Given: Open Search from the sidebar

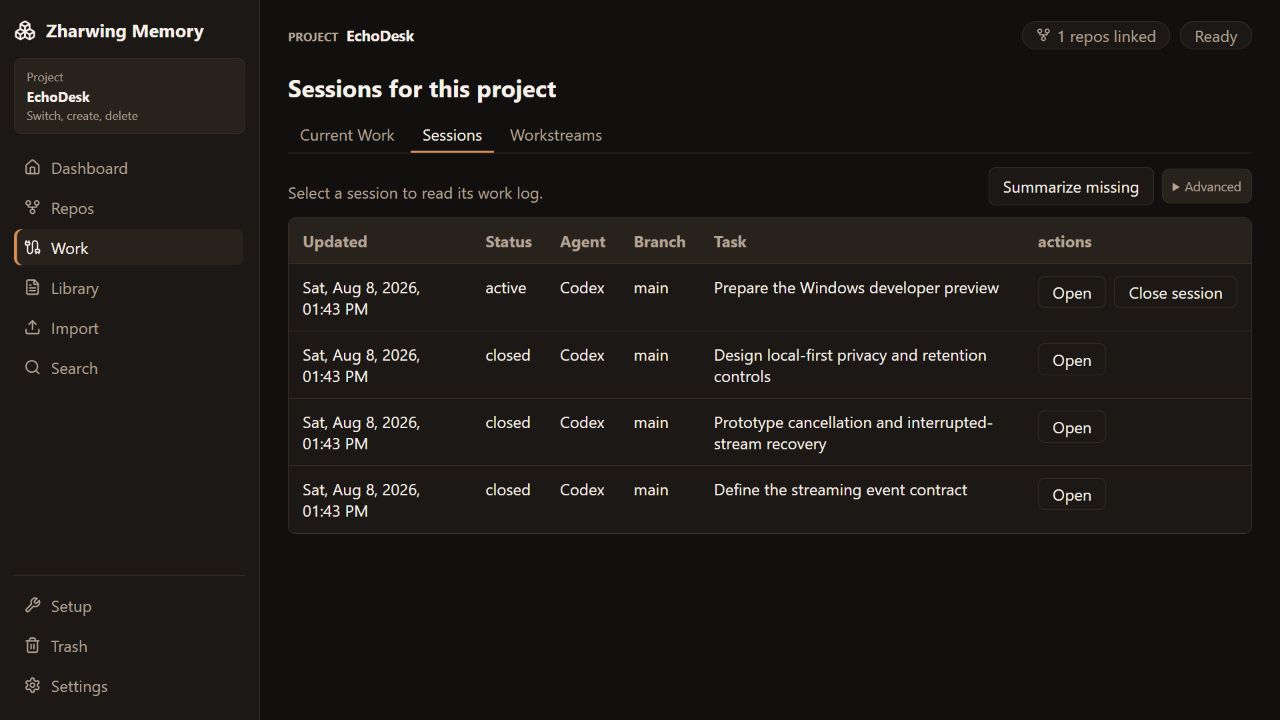Looking at the screenshot, I should click(x=129, y=368).
